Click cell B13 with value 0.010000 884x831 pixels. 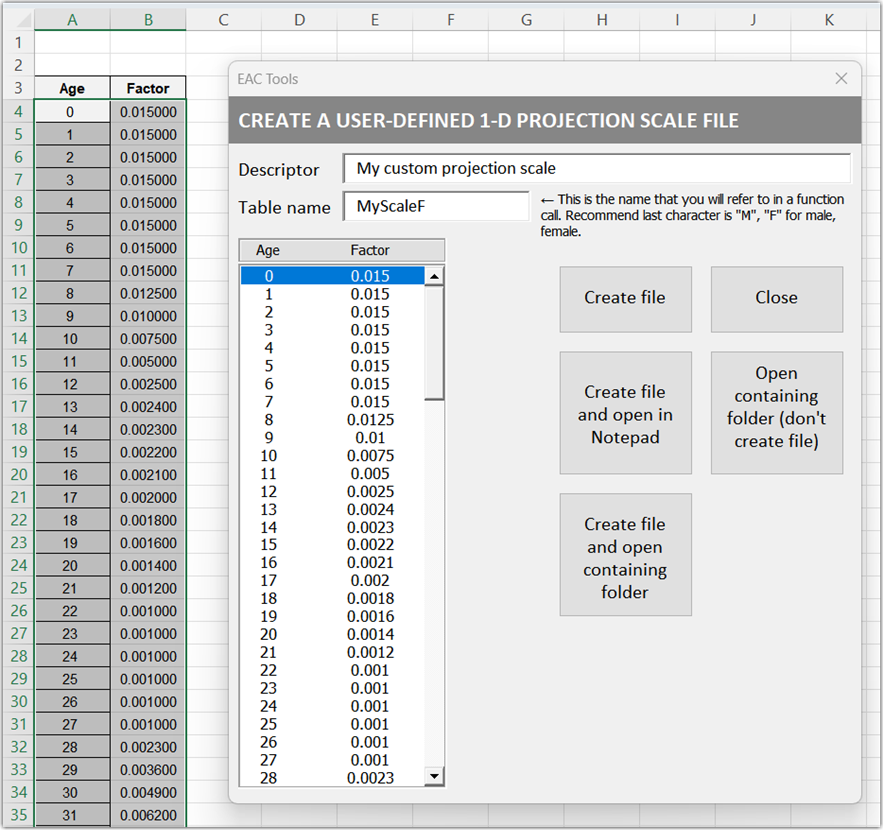click(148, 316)
